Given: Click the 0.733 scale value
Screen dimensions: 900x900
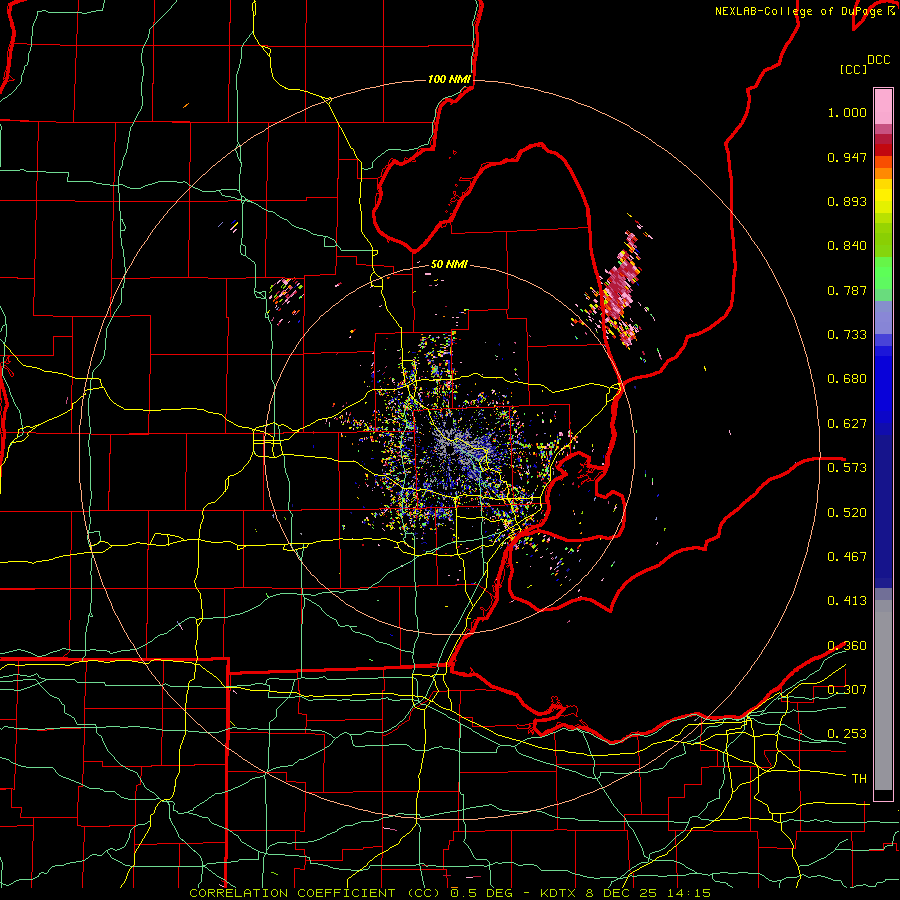Looking at the screenshot, I should (847, 335).
